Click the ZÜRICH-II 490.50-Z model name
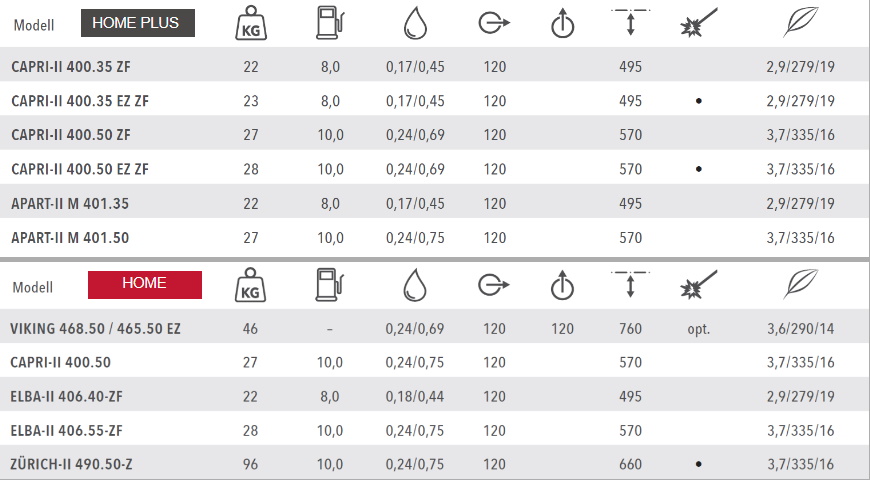Screen dimensions: 870x480 (71, 464)
